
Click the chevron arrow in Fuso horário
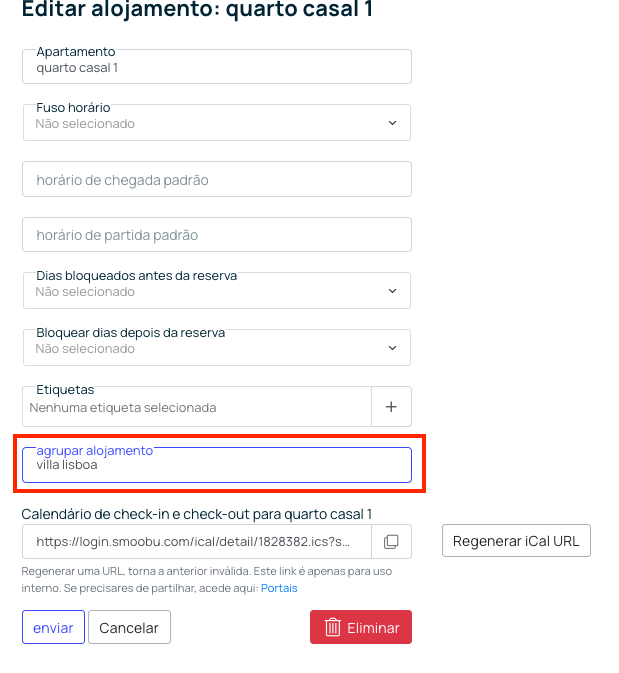pyautogui.click(x=392, y=123)
